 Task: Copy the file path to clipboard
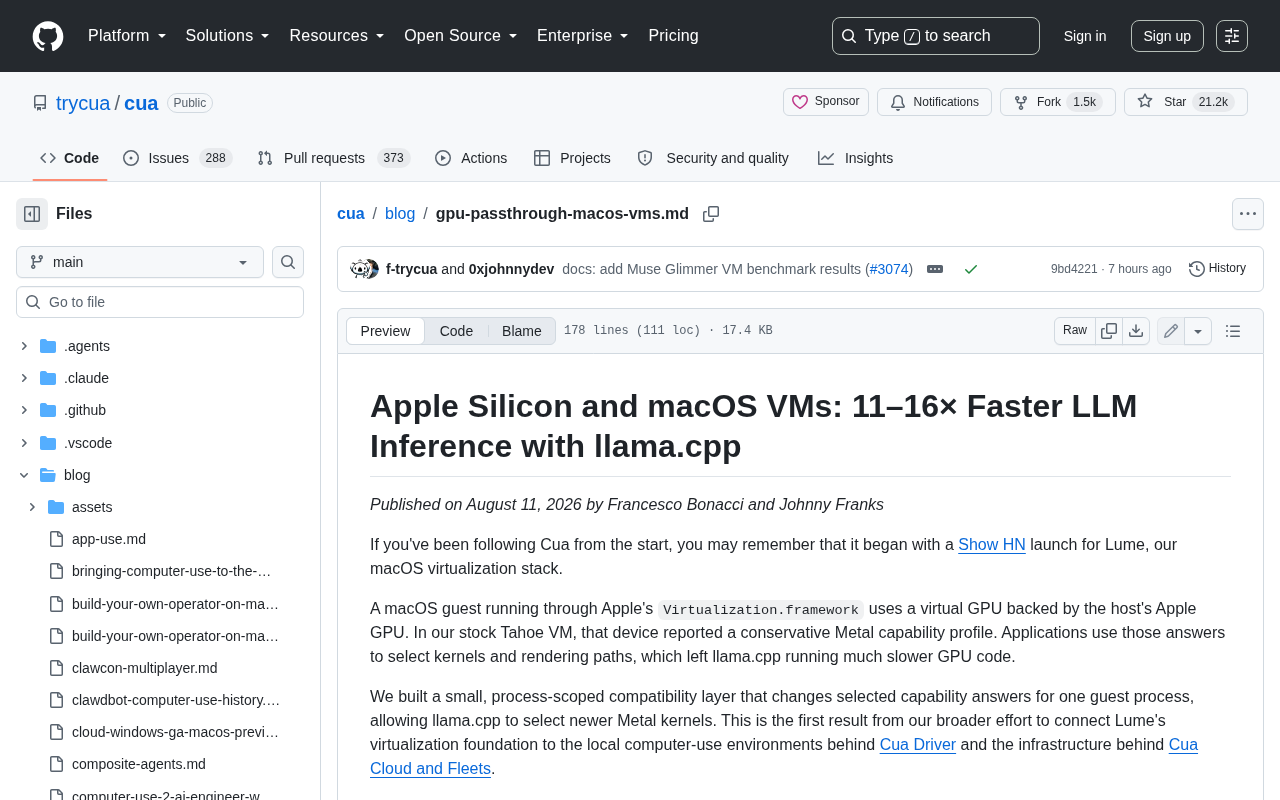click(711, 214)
